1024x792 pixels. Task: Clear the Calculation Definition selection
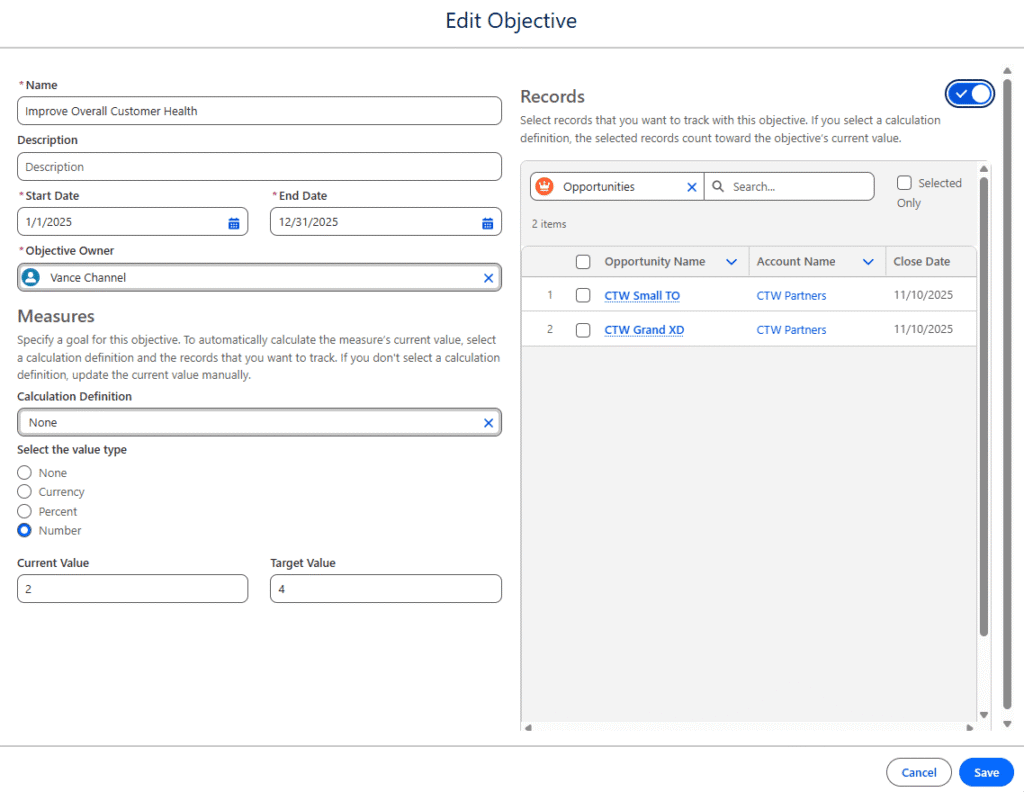488,423
